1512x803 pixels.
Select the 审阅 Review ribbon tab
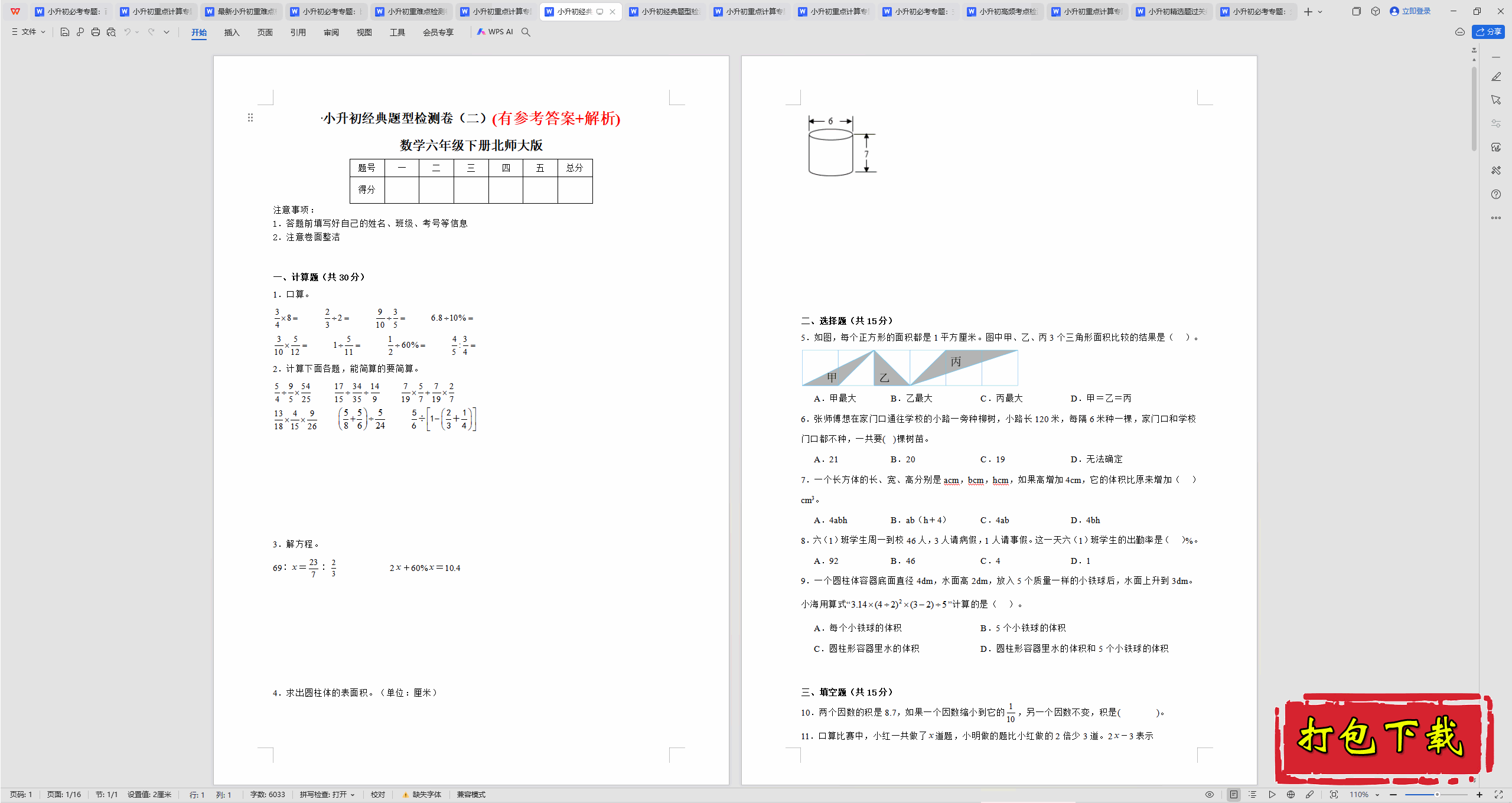pos(331,32)
